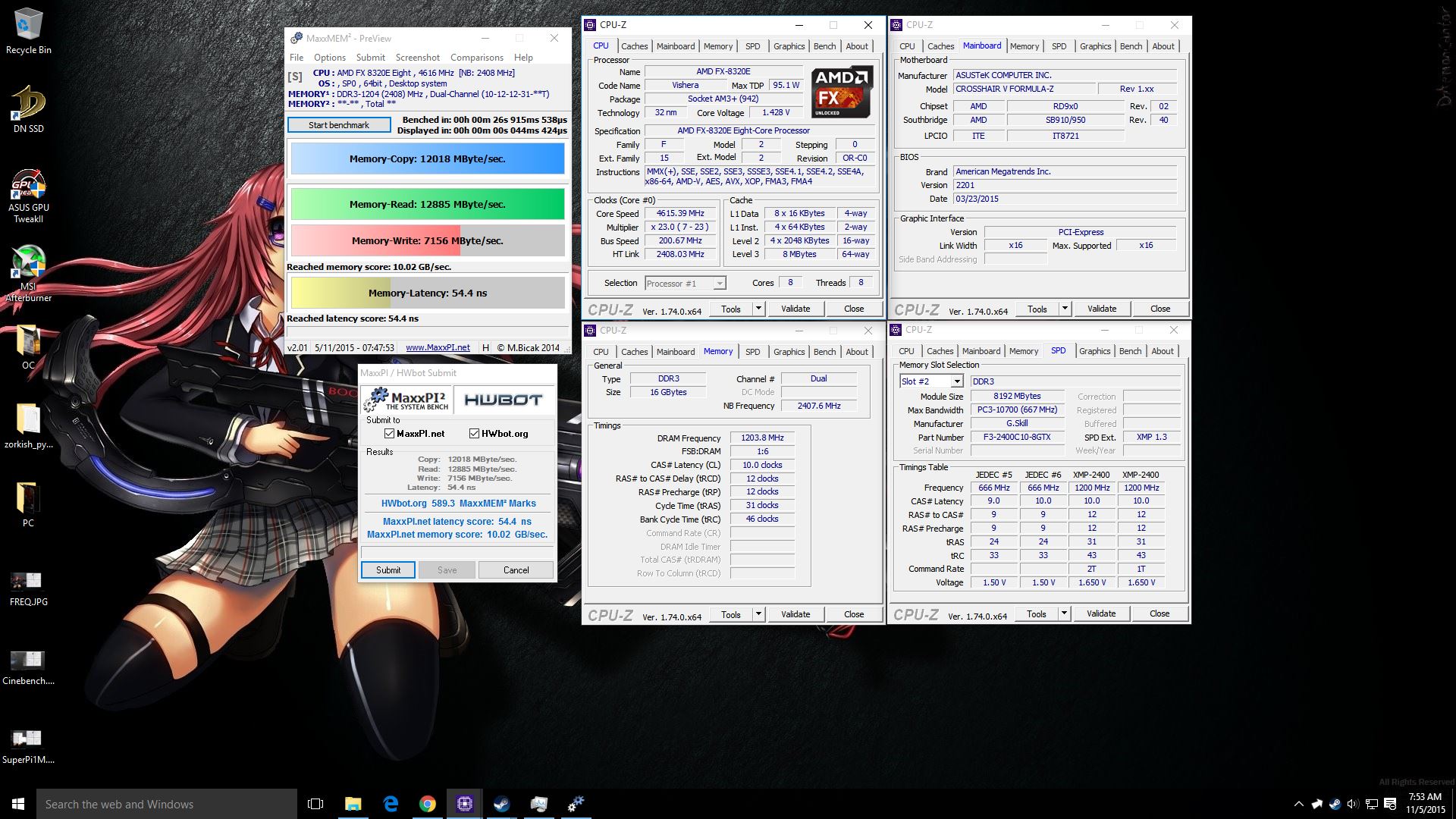
Task: Open the OC folder icon
Action: click(28, 347)
